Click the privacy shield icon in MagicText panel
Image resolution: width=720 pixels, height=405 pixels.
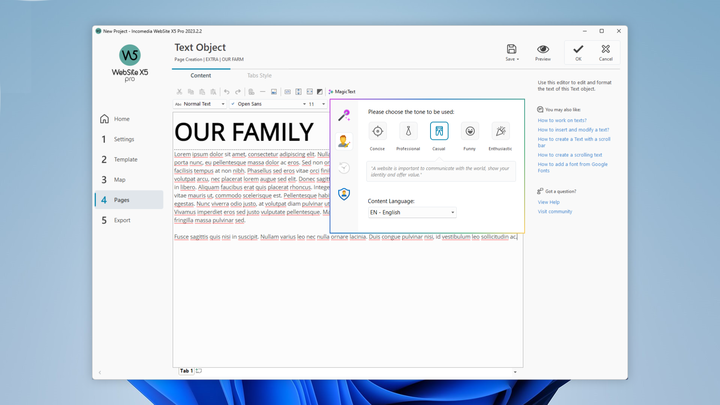344,193
